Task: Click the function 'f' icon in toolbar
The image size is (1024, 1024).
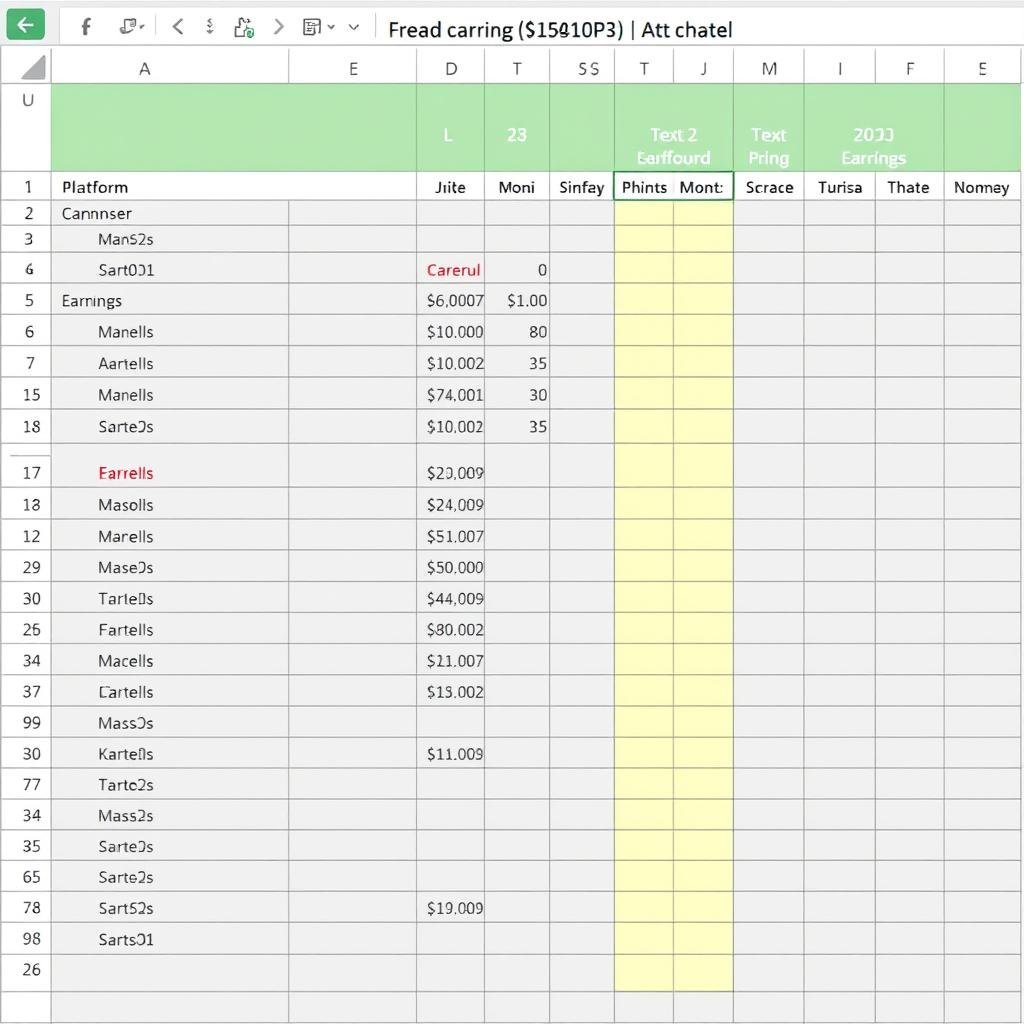Action: (x=86, y=27)
